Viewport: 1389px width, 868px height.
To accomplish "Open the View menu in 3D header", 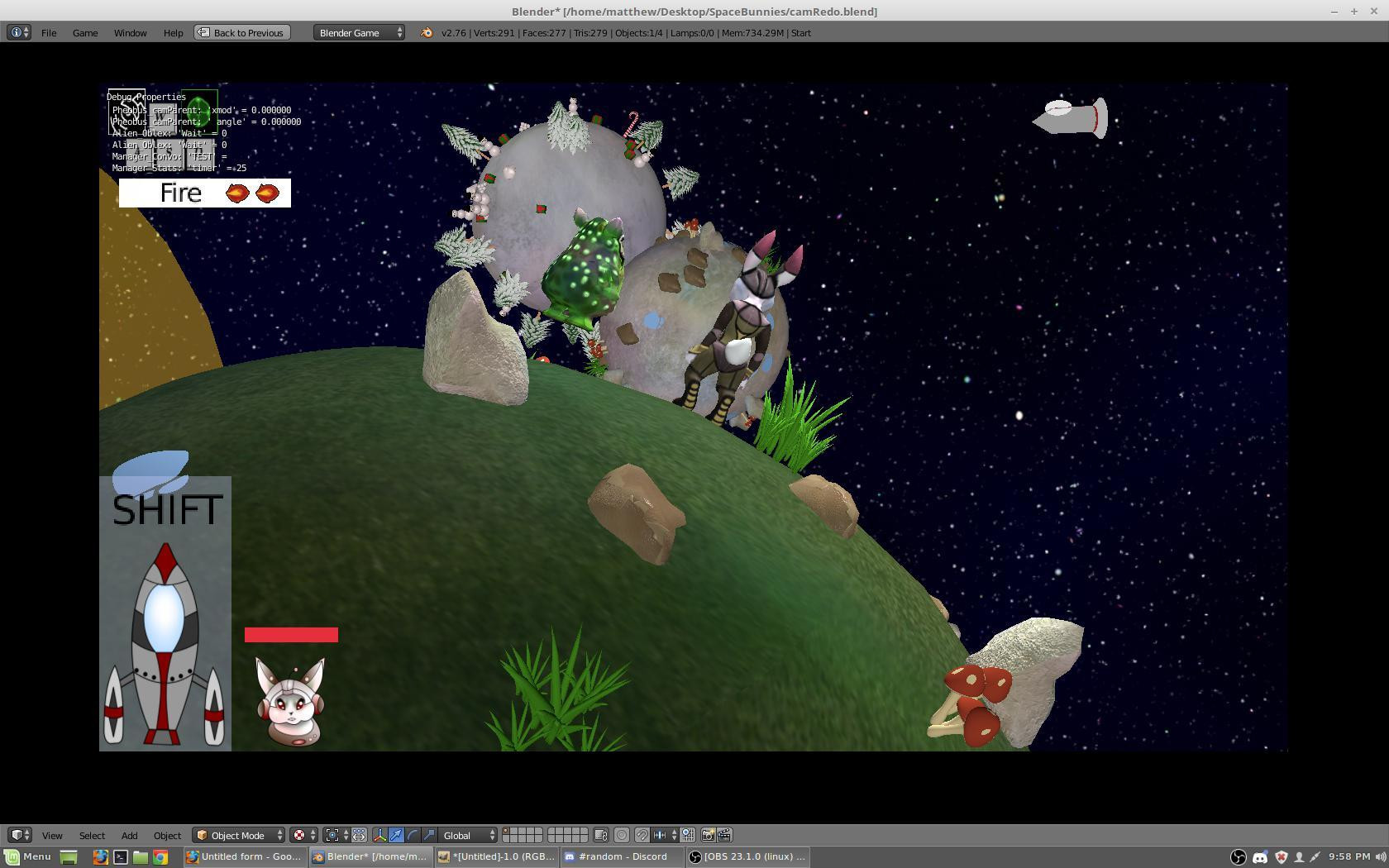I will (52, 835).
